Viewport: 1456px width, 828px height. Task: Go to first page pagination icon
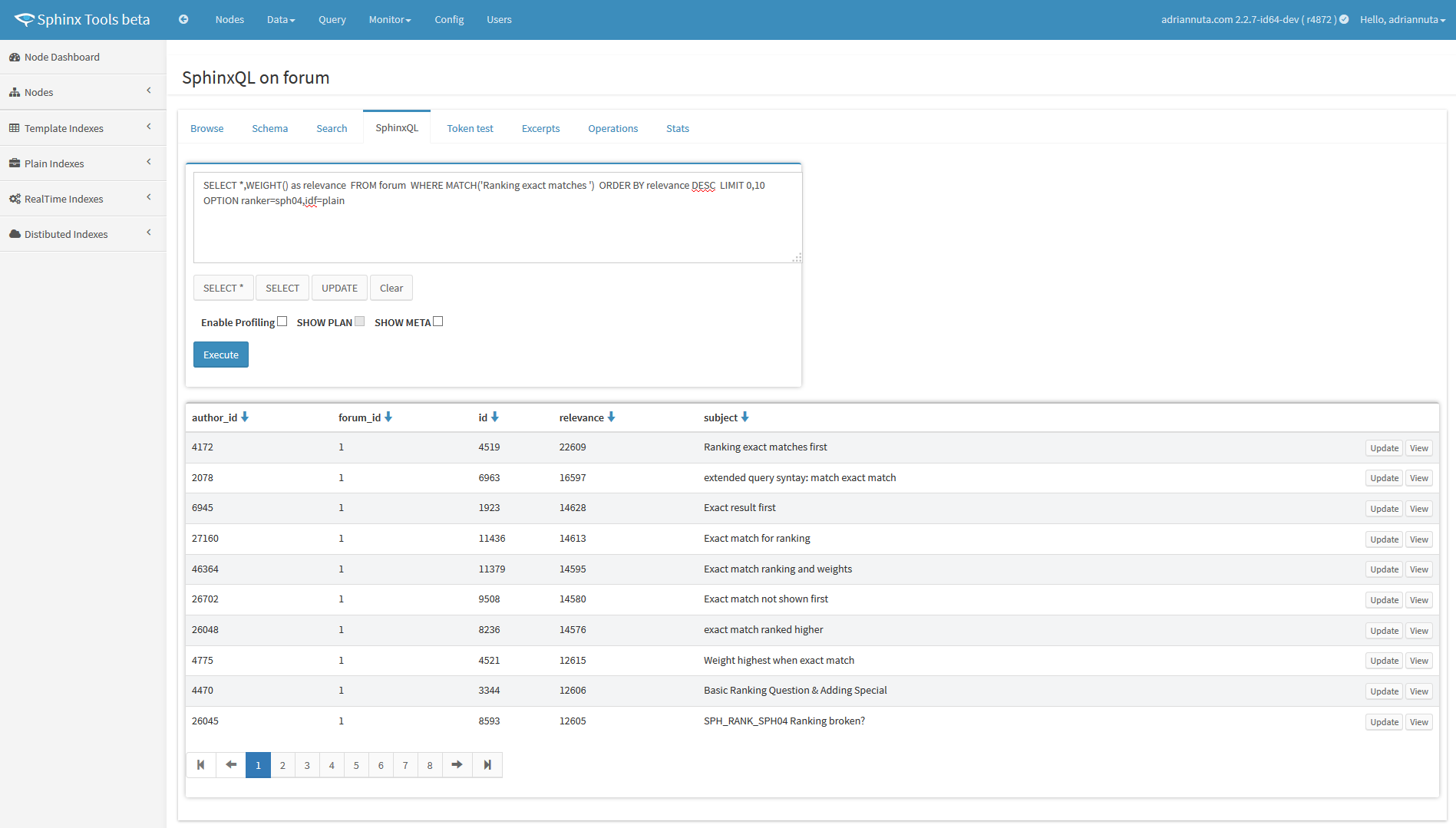[x=201, y=765]
